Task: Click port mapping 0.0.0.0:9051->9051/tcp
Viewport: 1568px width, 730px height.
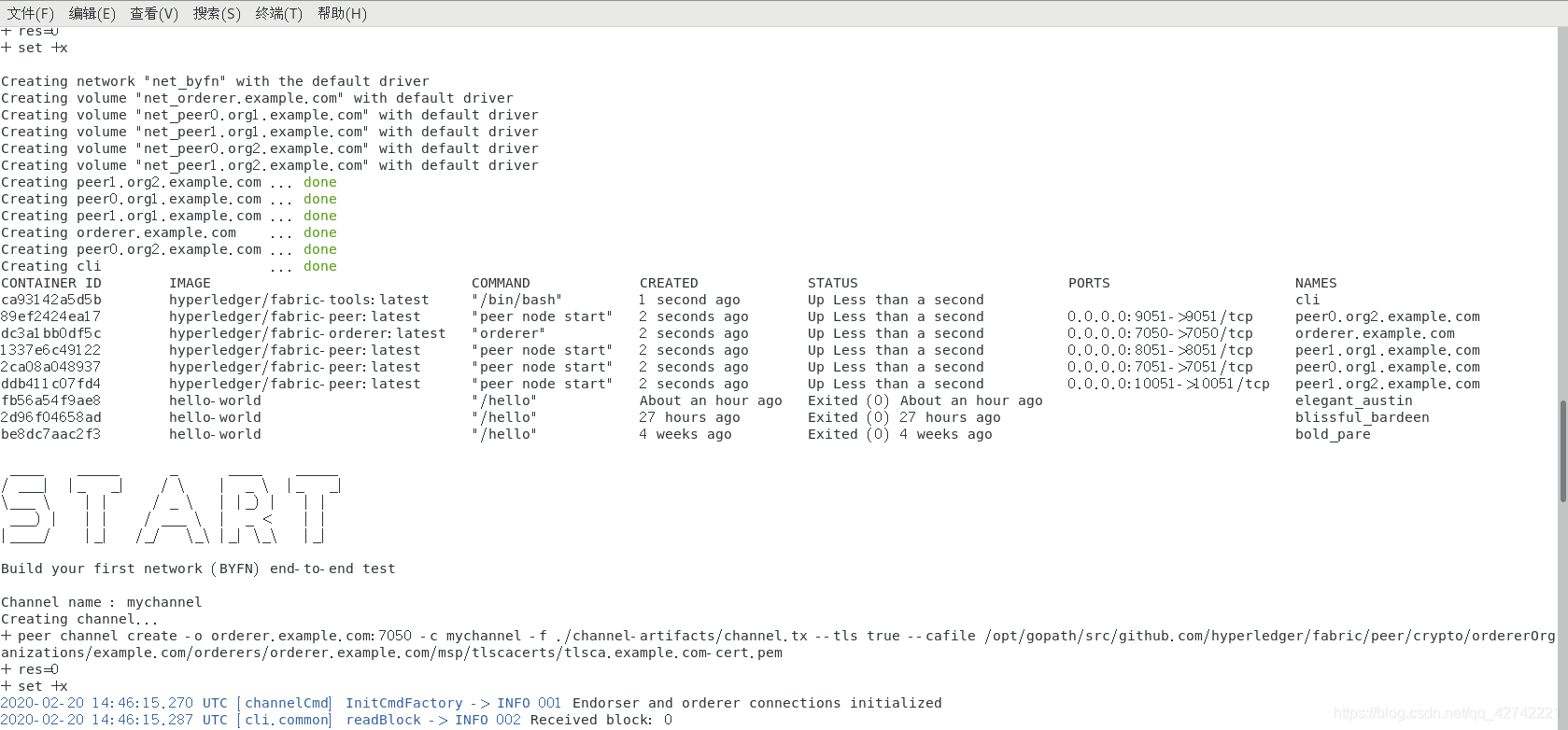Action: click(1161, 316)
